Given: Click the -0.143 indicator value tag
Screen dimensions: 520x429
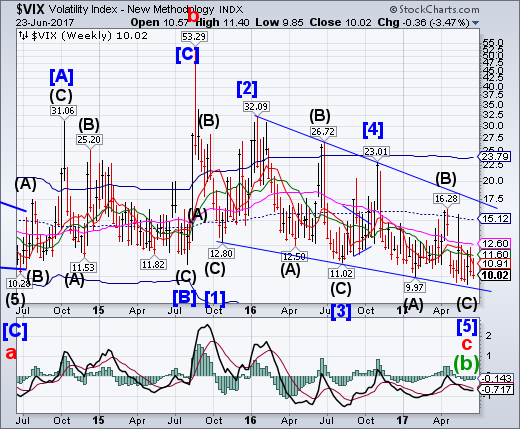Looking at the screenshot, I should pyautogui.click(x=495, y=378).
